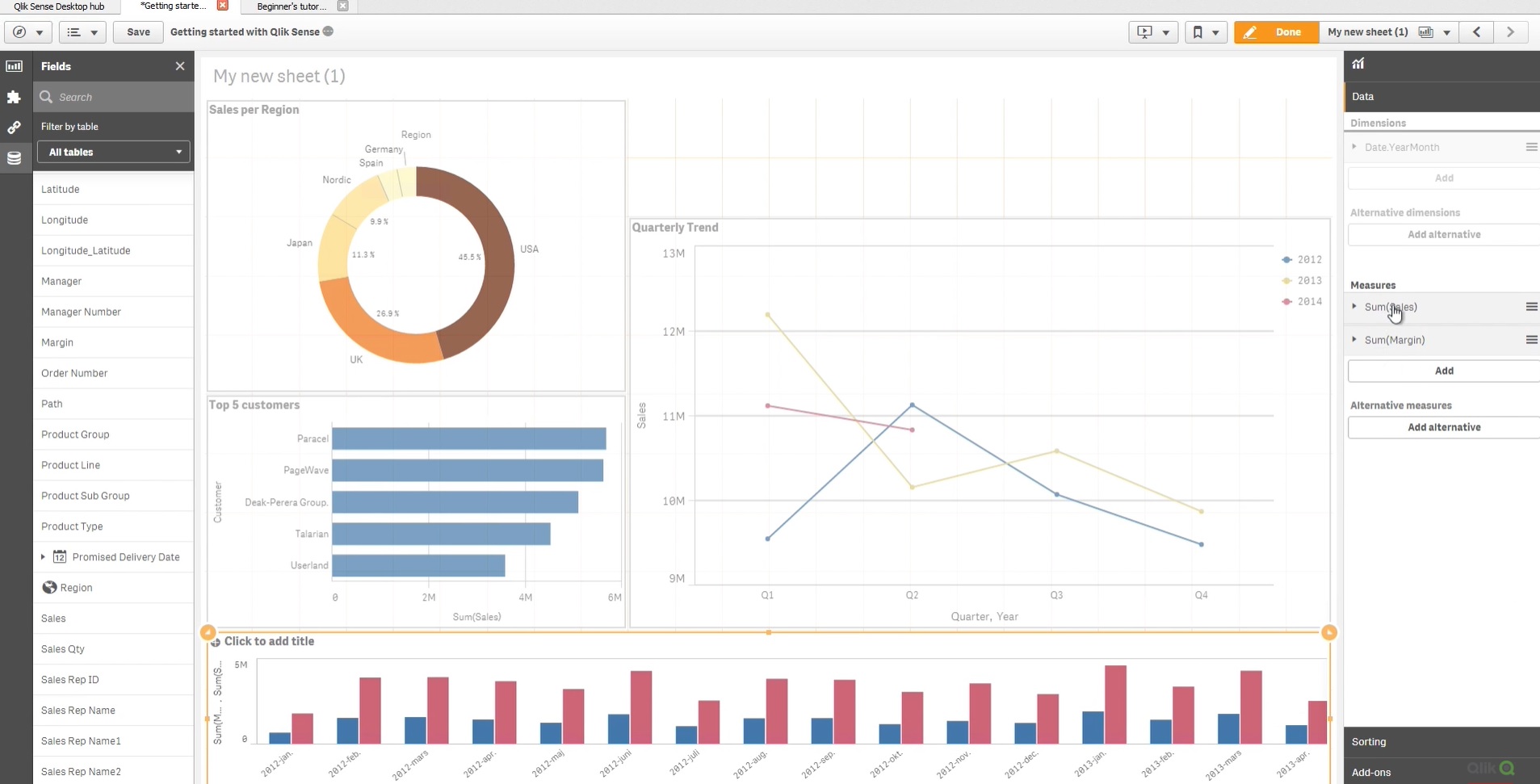Open the sheet selector dropdown arrow
Viewport: 1540px width, 784px height.
pos(1446,33)
